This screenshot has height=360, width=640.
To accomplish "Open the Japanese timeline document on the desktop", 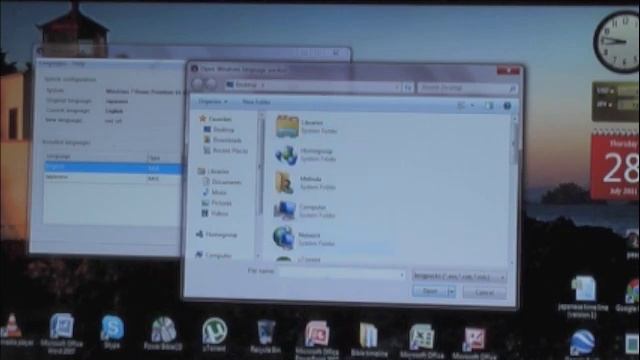I will [x=583, y=297].
